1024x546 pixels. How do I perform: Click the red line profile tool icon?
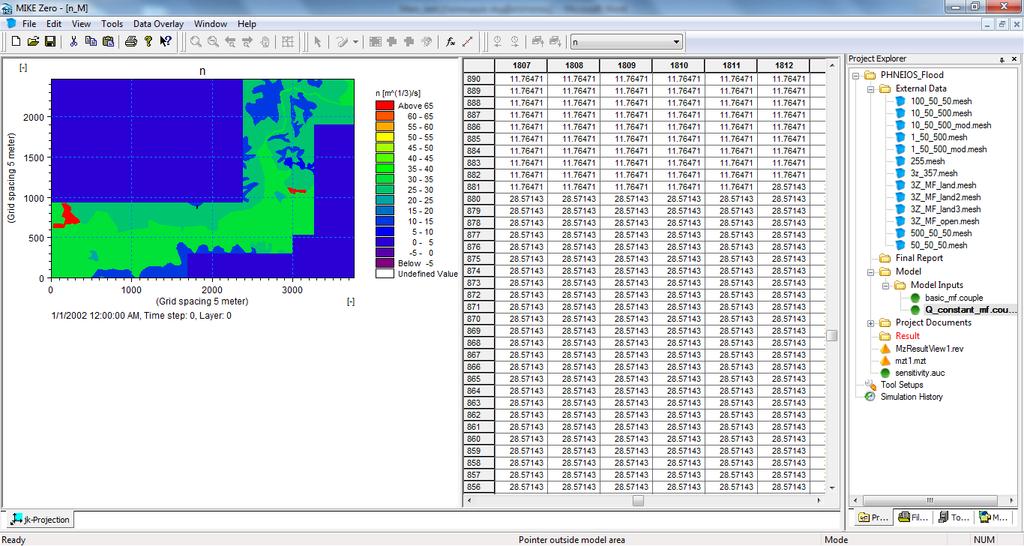pyautogui.click(x=468, y=41)
